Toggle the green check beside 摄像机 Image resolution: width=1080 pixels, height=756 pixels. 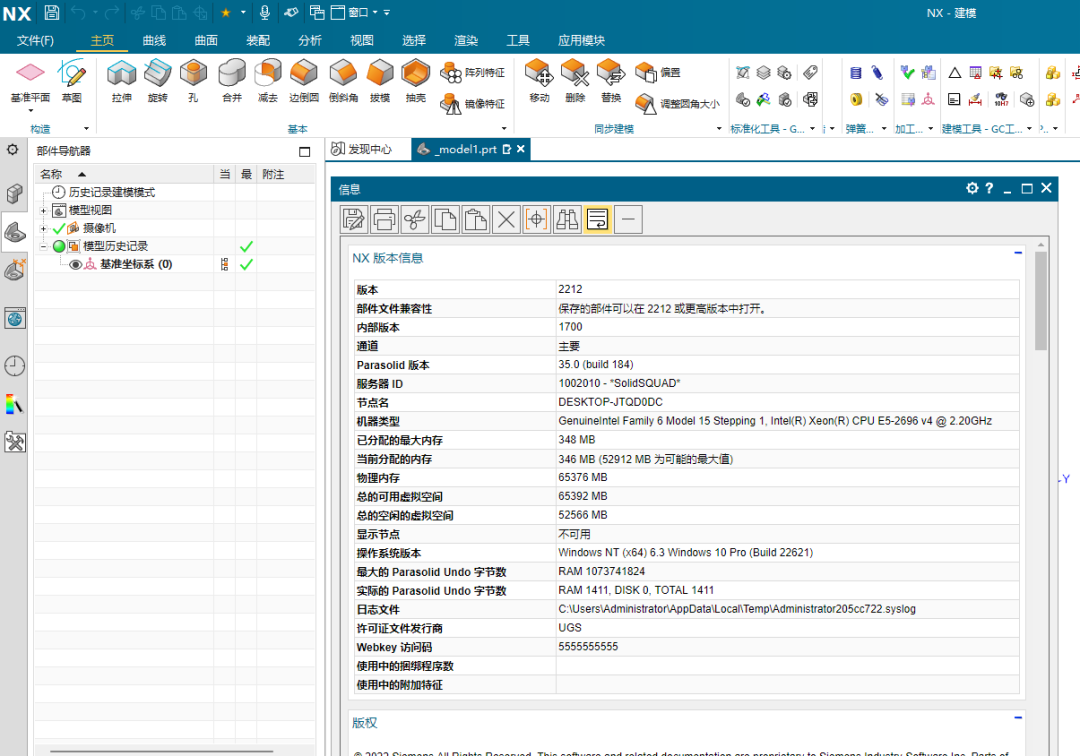pos(59,228)
